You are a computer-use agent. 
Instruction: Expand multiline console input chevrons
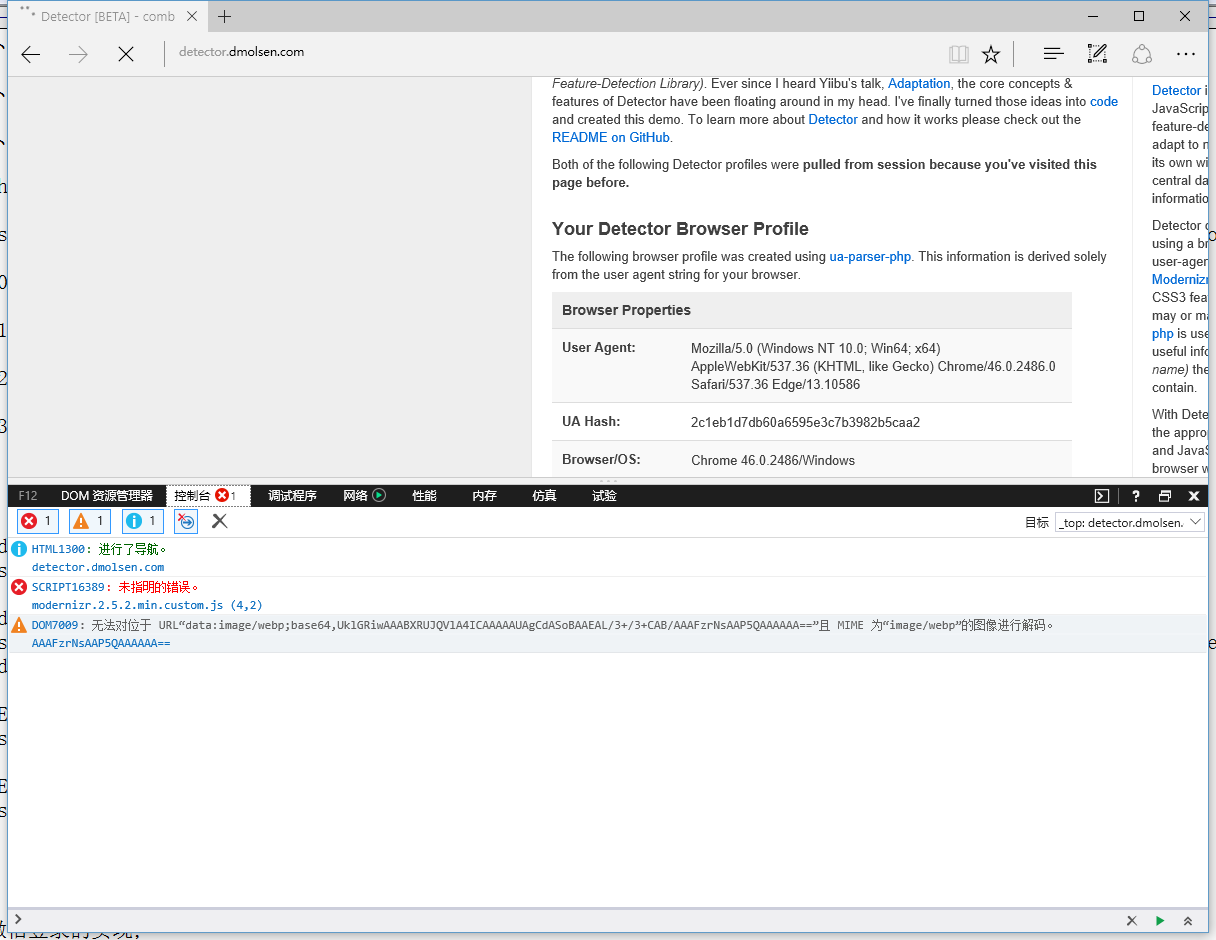[x=1188, y=921]
